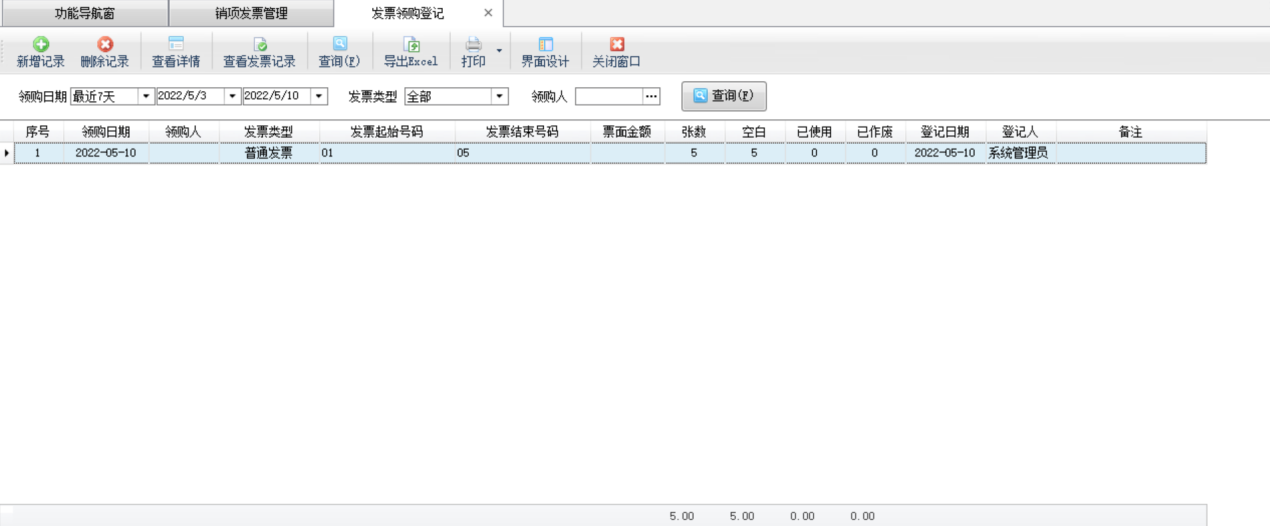Click the ellipsis button in 领购人 field

(651, 97)
